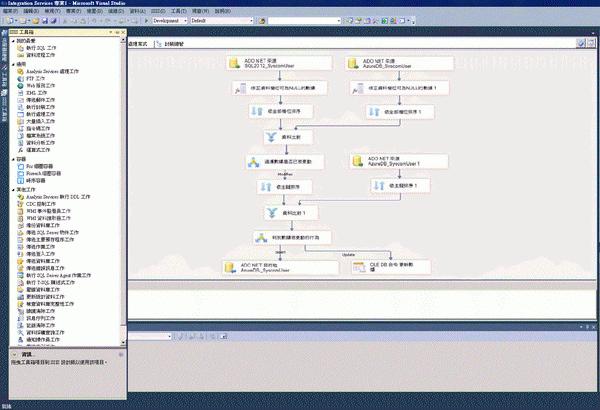The height and width of the screenshot is (410, 600).
Task: Click the sort icon of 依全部欄位排序 1
Action: [x=374, y=112]
